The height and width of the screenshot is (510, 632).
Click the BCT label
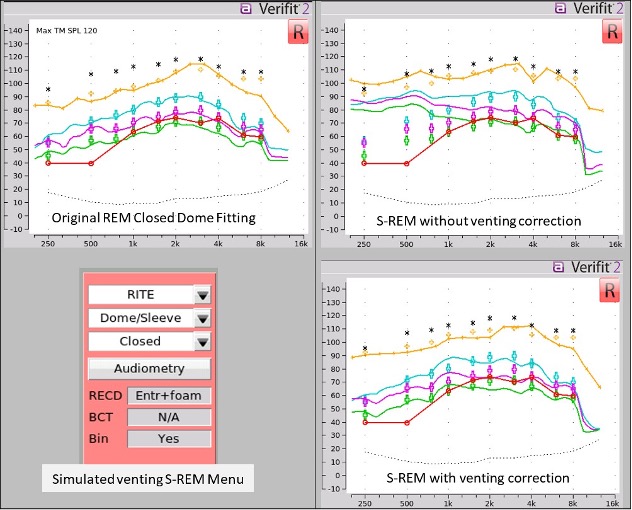pyautogui.click(x=101, y=417)
